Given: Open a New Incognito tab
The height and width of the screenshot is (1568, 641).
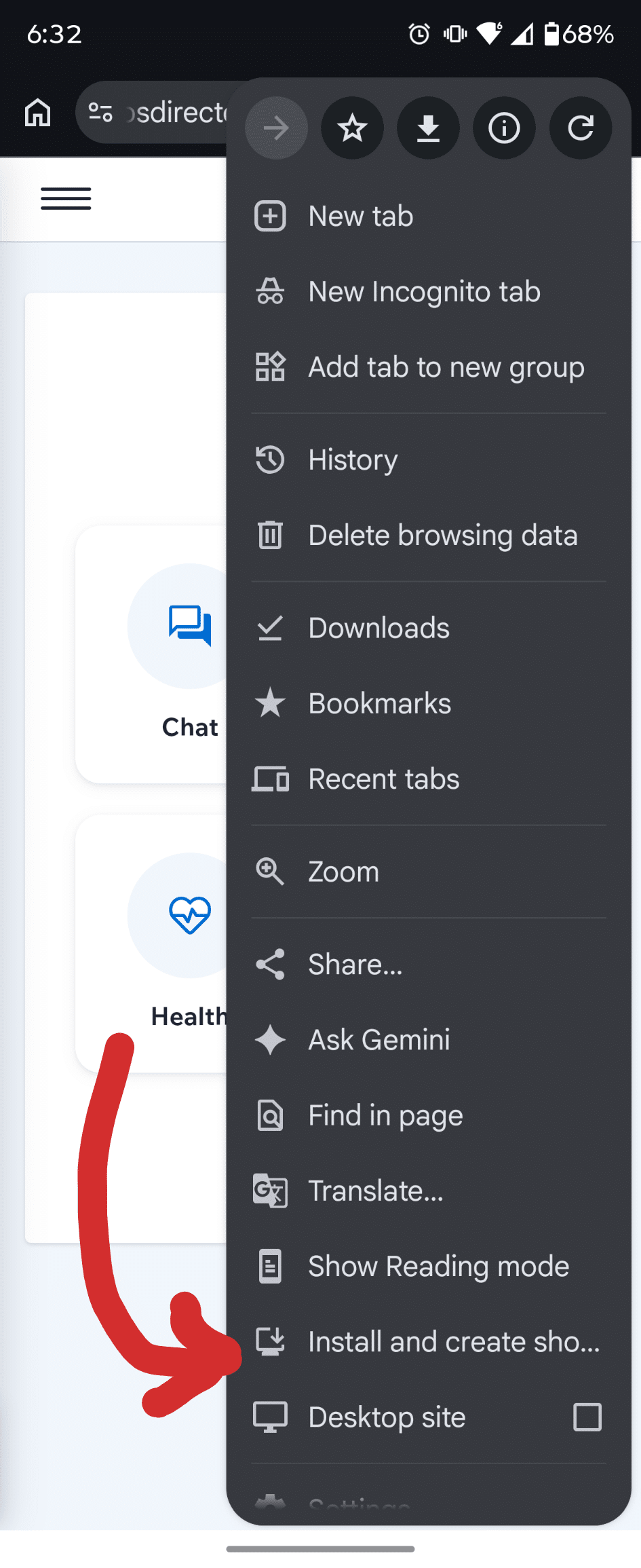Looking at the screenshot, I should point(429,292).
